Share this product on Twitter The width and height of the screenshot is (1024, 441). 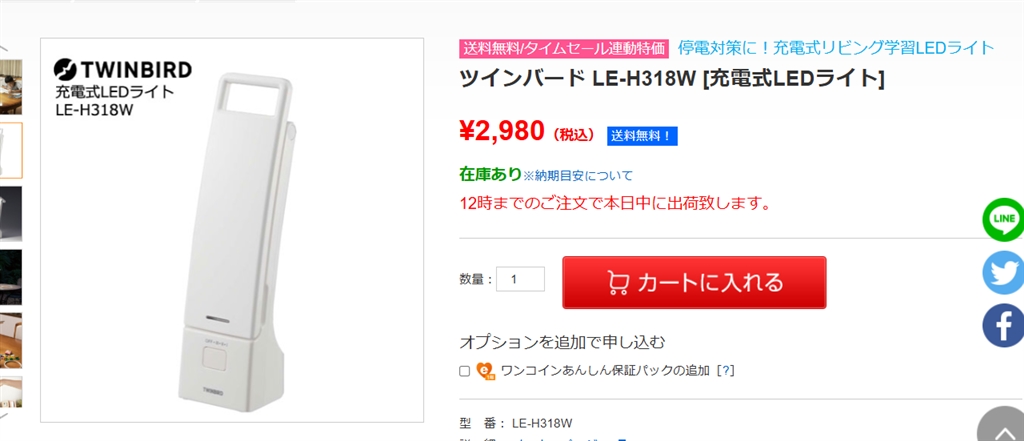(1004, 272)
